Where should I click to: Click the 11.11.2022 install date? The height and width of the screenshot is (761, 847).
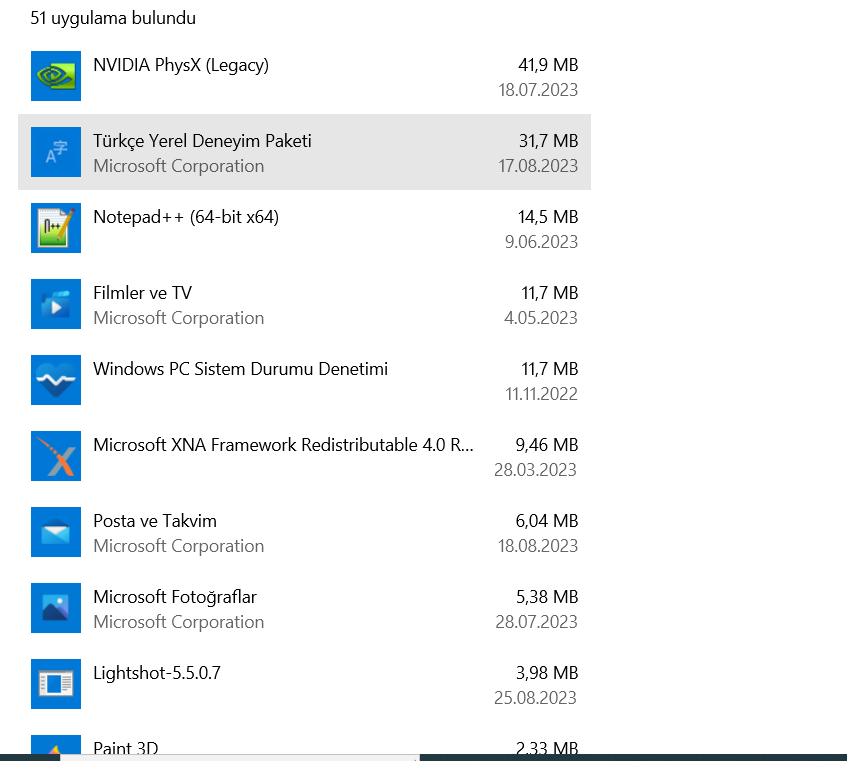(541, 394)
